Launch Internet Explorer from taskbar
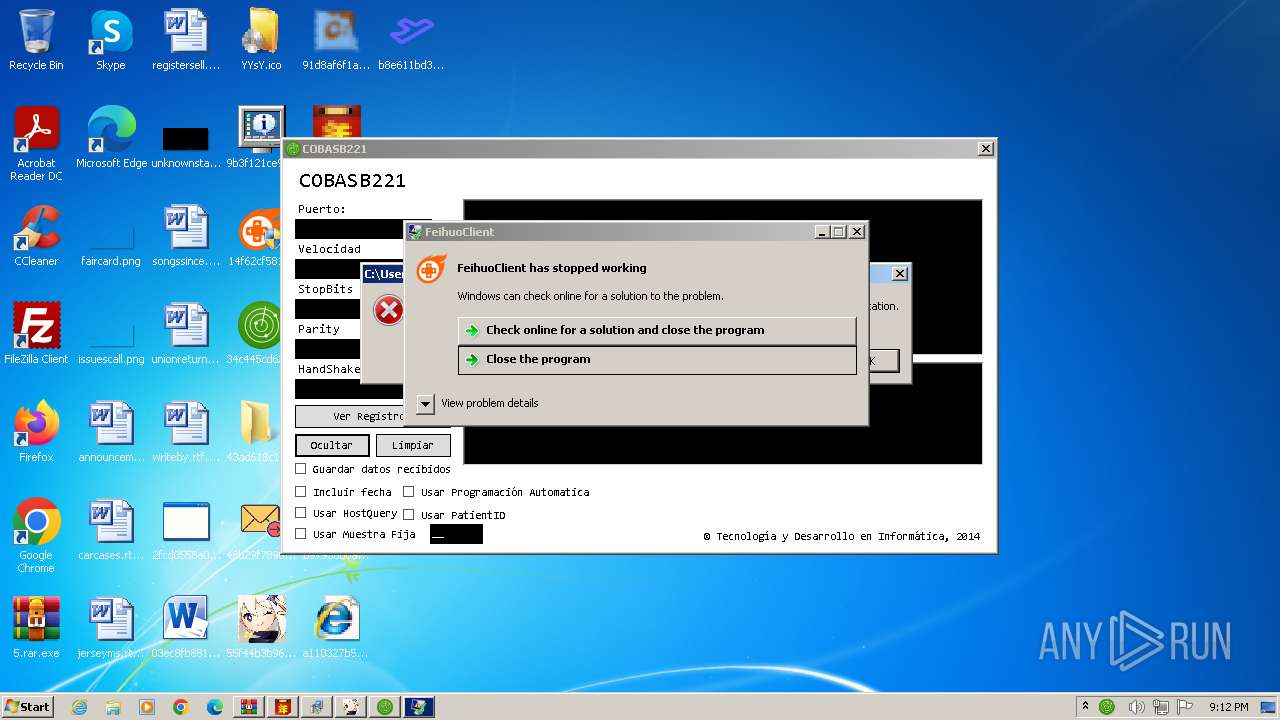Screen dimensions: 1280x720 (79, 707)
